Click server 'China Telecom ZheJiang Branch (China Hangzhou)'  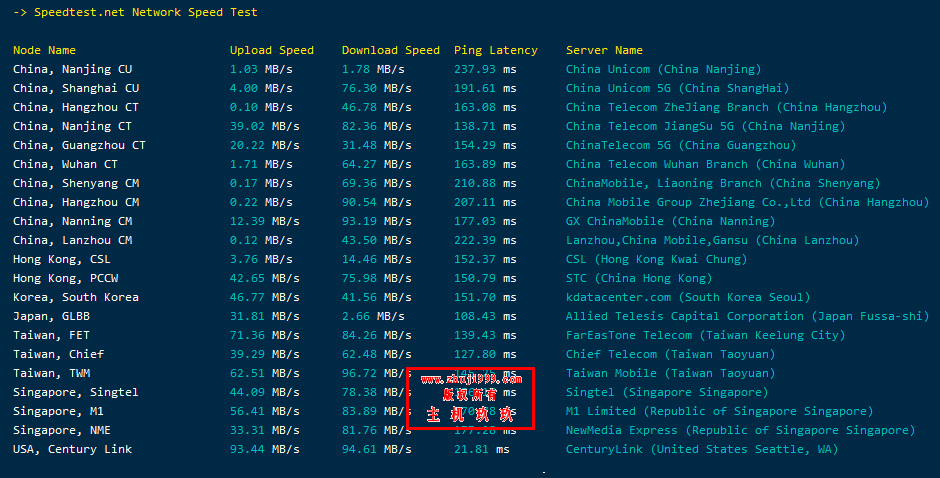(727, 107)
